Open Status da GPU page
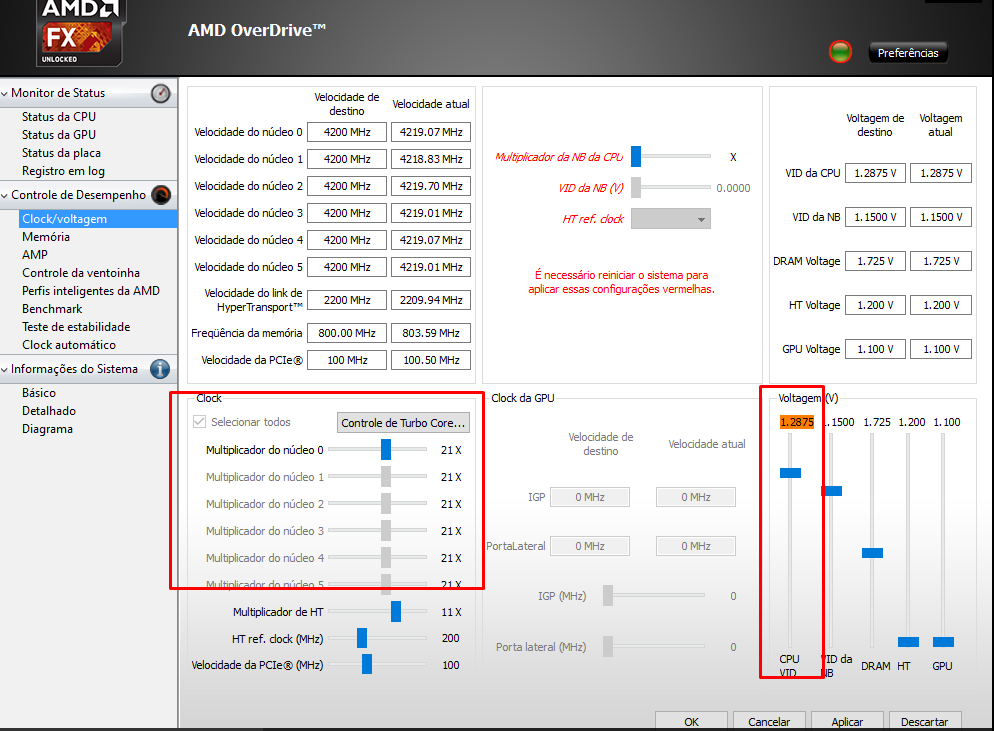The height and width of the screenshot is (731, 994). click(x=59, y=134)
